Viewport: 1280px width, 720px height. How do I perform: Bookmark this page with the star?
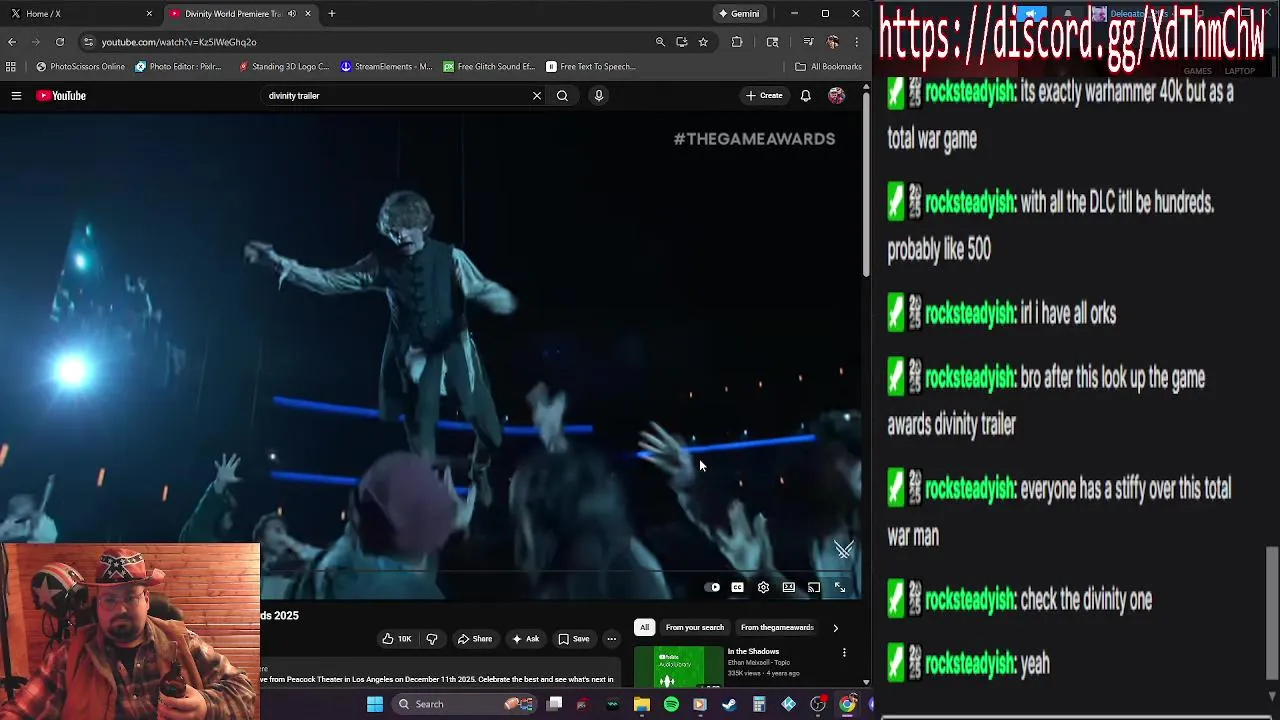tap(703, 42)
